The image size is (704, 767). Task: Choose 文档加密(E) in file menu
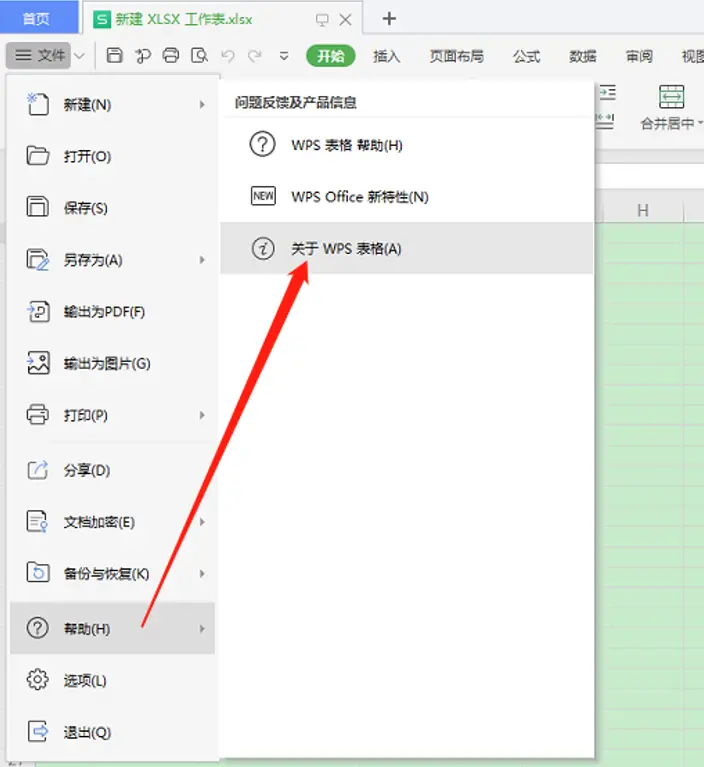[113, 522]
